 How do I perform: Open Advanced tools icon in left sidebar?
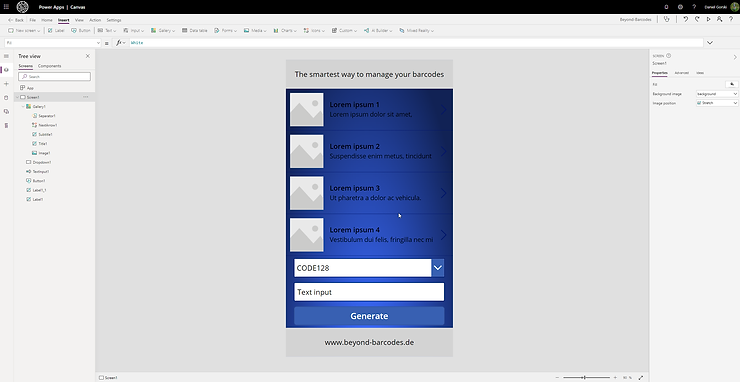coord(6,126)
